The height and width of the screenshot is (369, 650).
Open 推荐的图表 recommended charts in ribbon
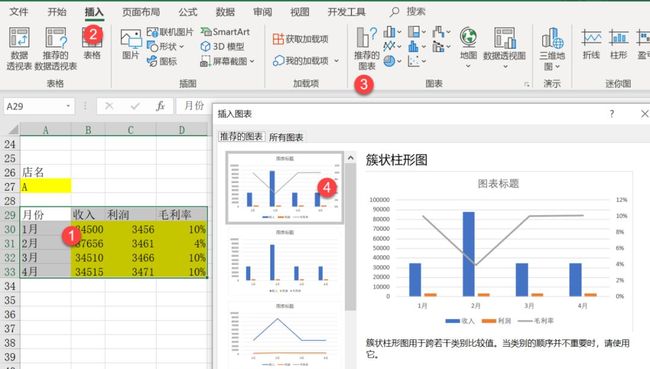tap(367, 49)
